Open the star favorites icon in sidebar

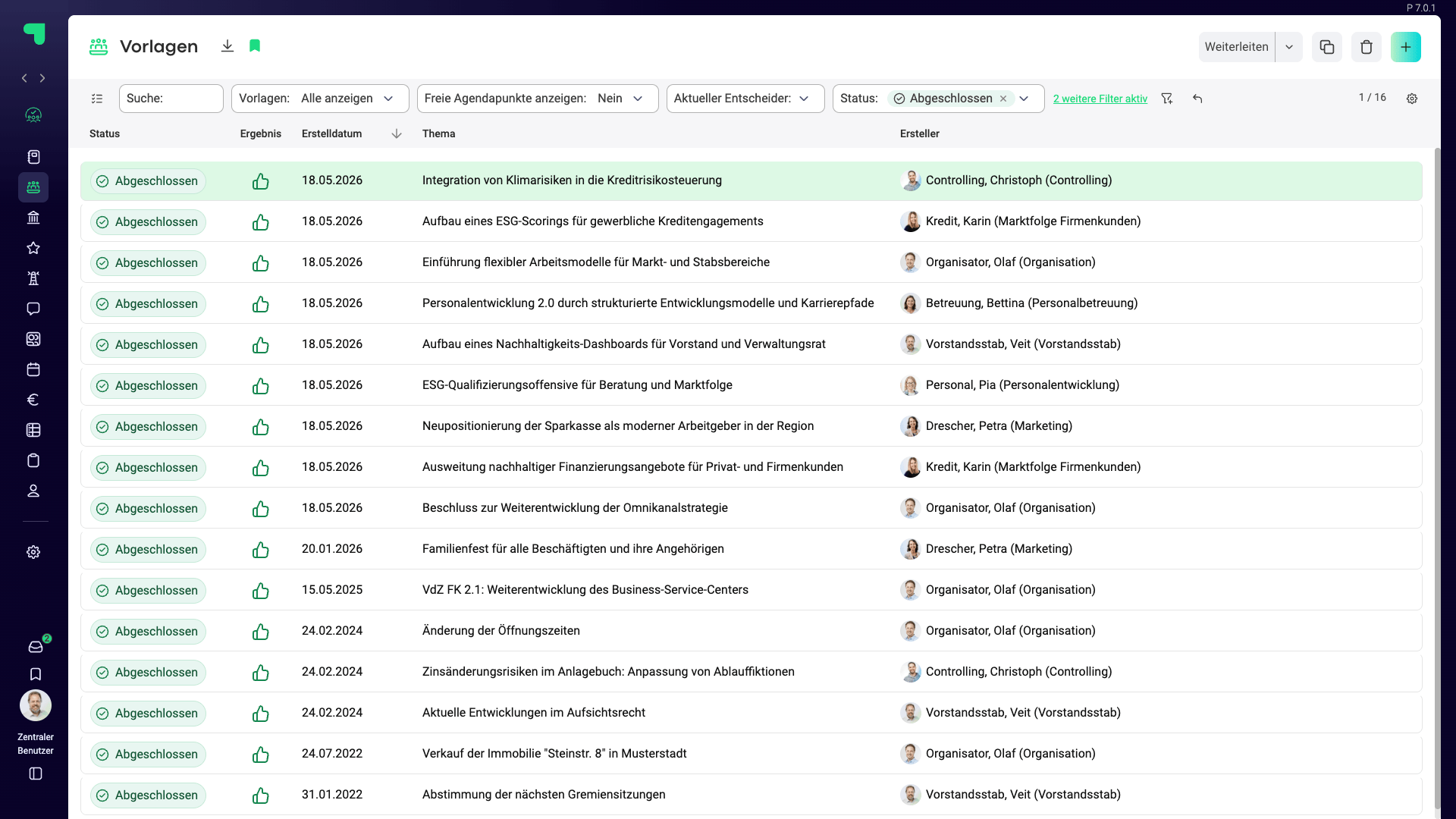(x=33, y=248)
